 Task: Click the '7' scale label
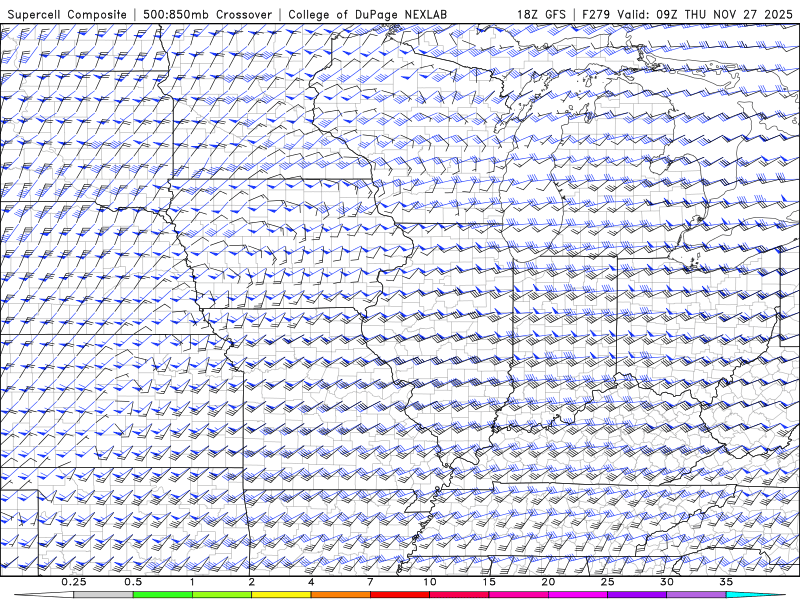point(370,582)
